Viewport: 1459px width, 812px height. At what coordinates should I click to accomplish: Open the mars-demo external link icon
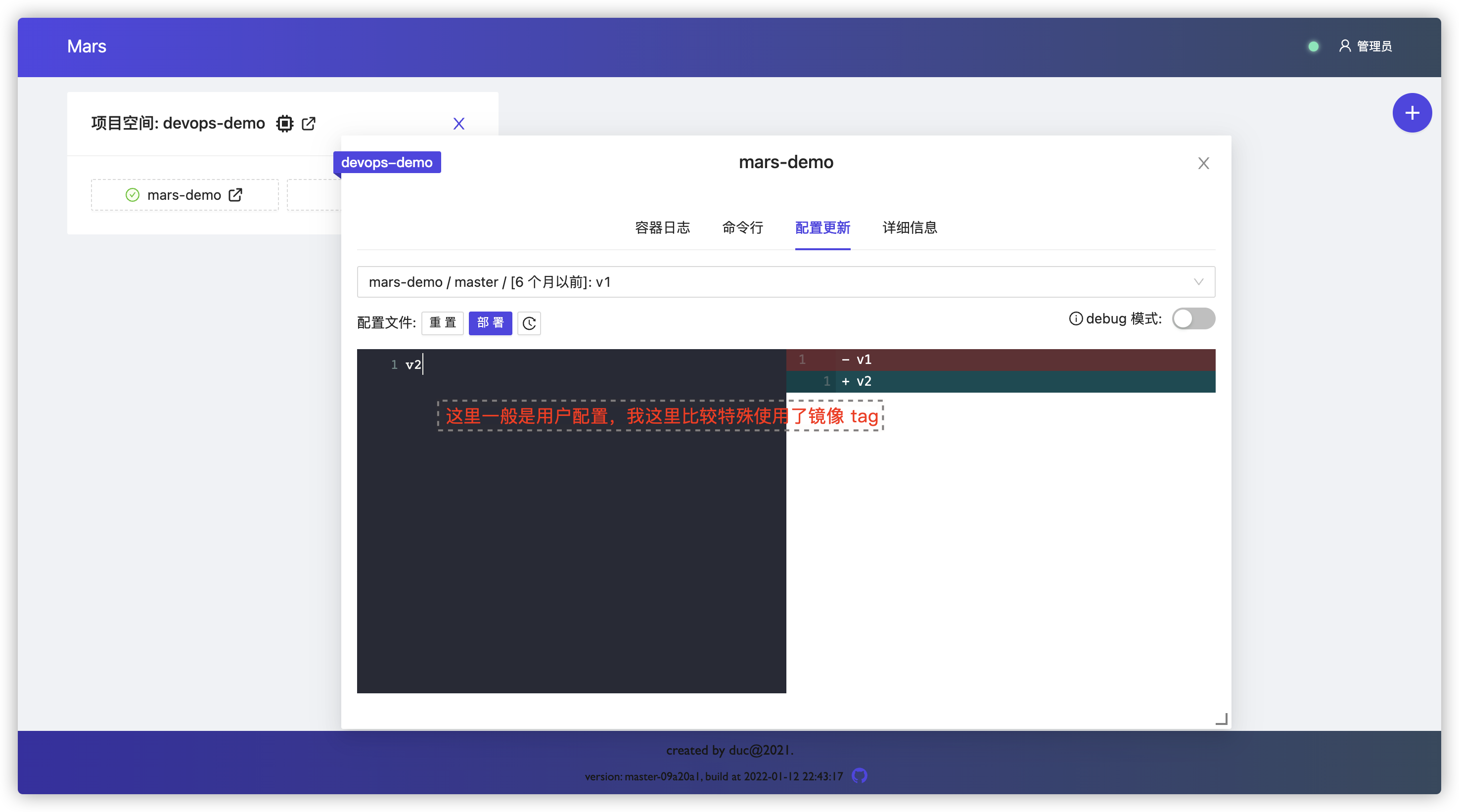click(x=235, y=195)
